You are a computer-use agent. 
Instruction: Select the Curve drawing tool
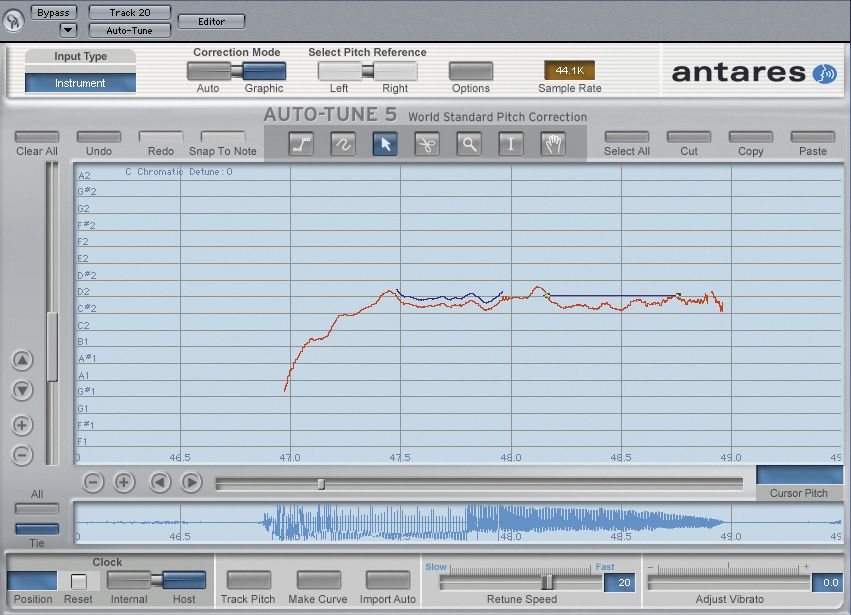343,144
